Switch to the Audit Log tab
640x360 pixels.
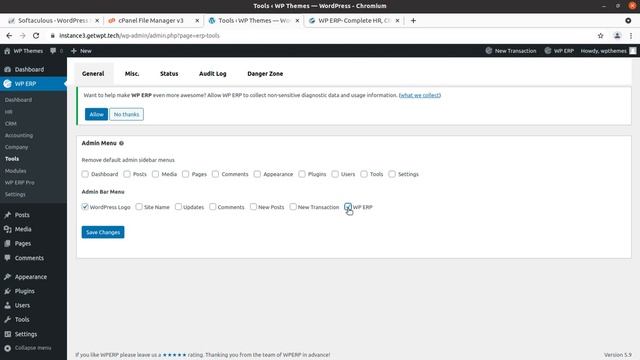coord(213,74)
